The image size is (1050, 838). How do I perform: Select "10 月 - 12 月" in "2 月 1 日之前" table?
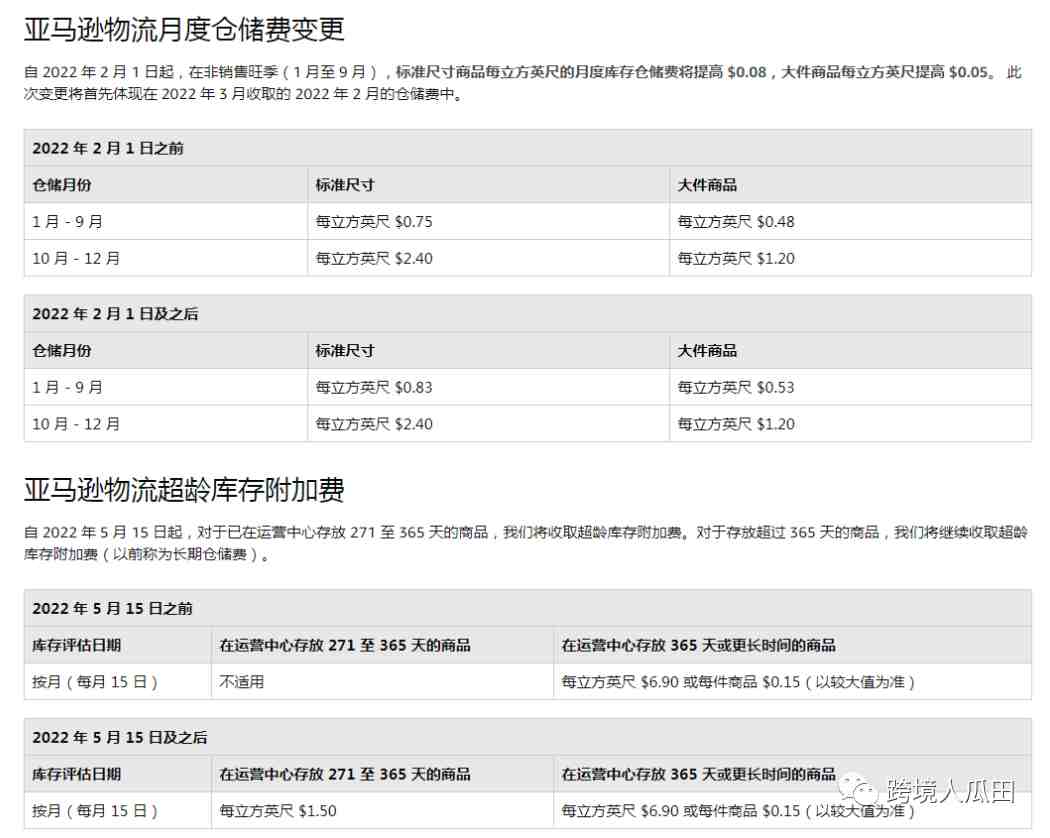[76, 259]
